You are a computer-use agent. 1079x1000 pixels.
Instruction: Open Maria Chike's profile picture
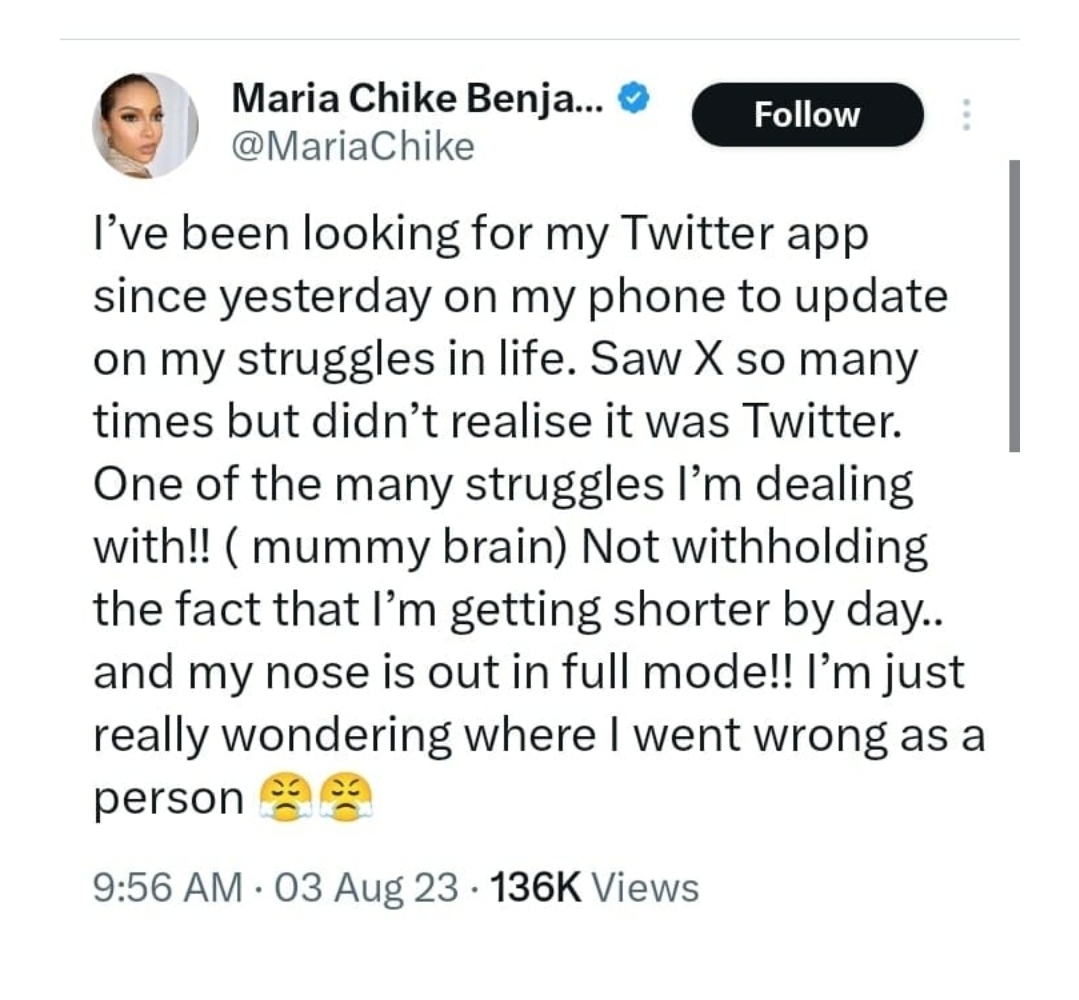click(145, 125)
